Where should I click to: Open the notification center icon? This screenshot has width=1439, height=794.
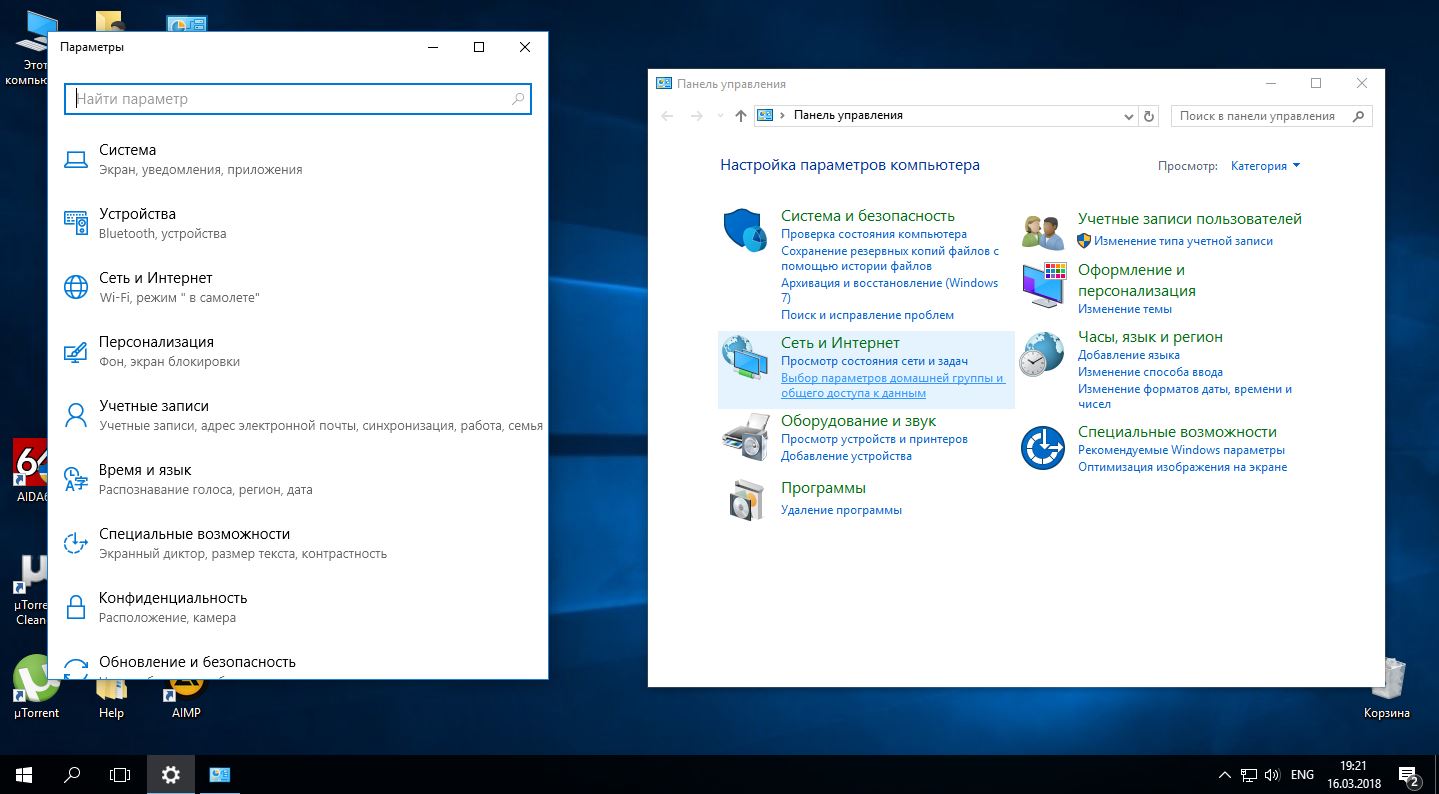point(1409,775)
